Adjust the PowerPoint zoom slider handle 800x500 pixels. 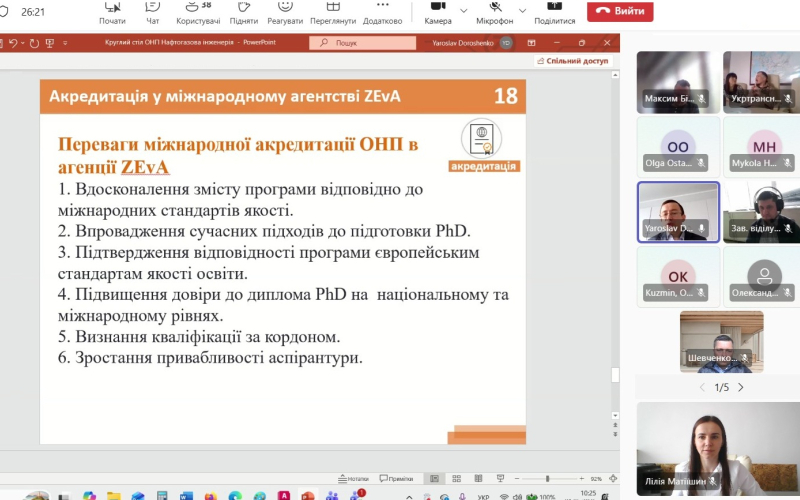[x=547, y=479]
